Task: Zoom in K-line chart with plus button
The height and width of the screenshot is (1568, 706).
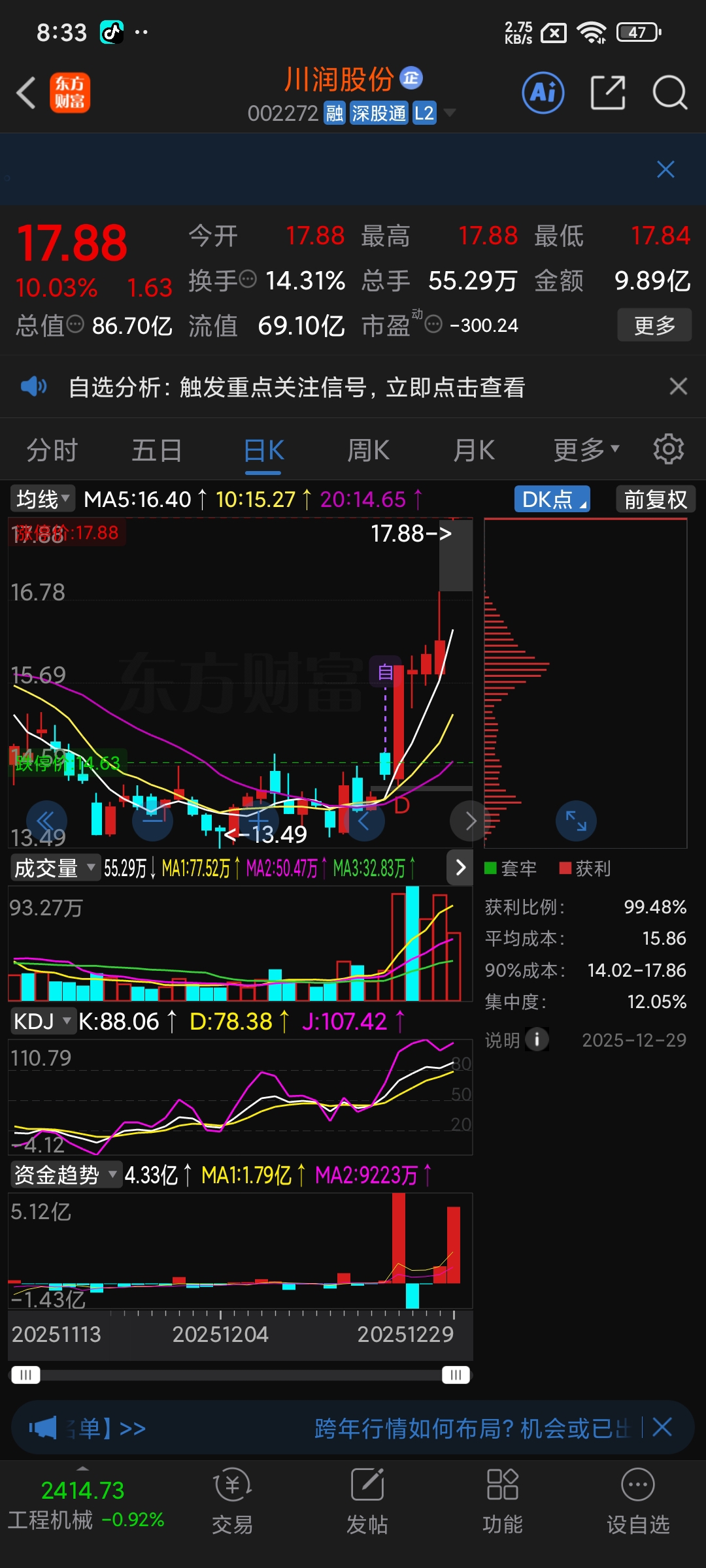Action: pyautogui.click(x=258, y=821)
